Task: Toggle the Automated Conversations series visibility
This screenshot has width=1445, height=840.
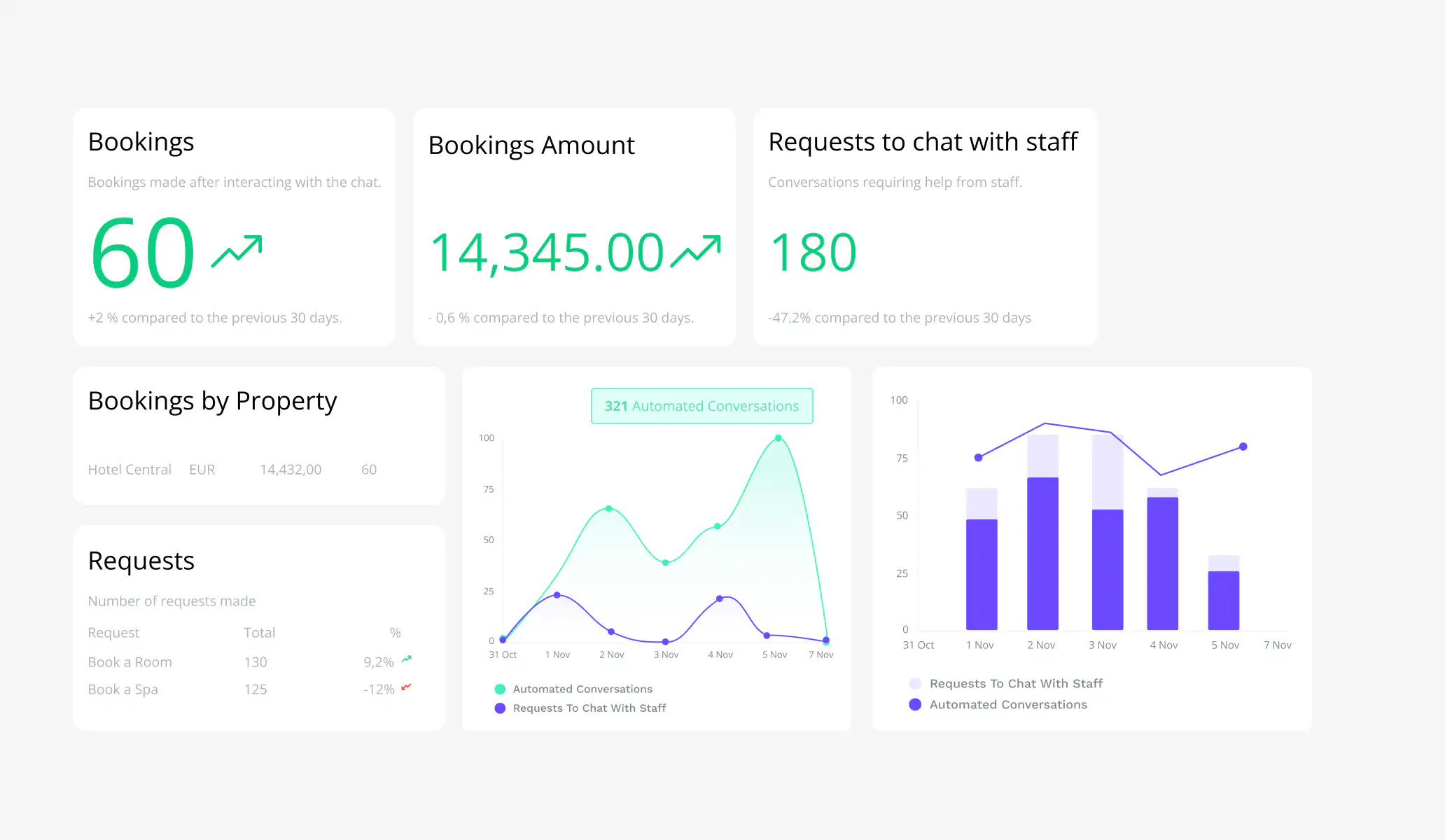Action: point(582,689)
